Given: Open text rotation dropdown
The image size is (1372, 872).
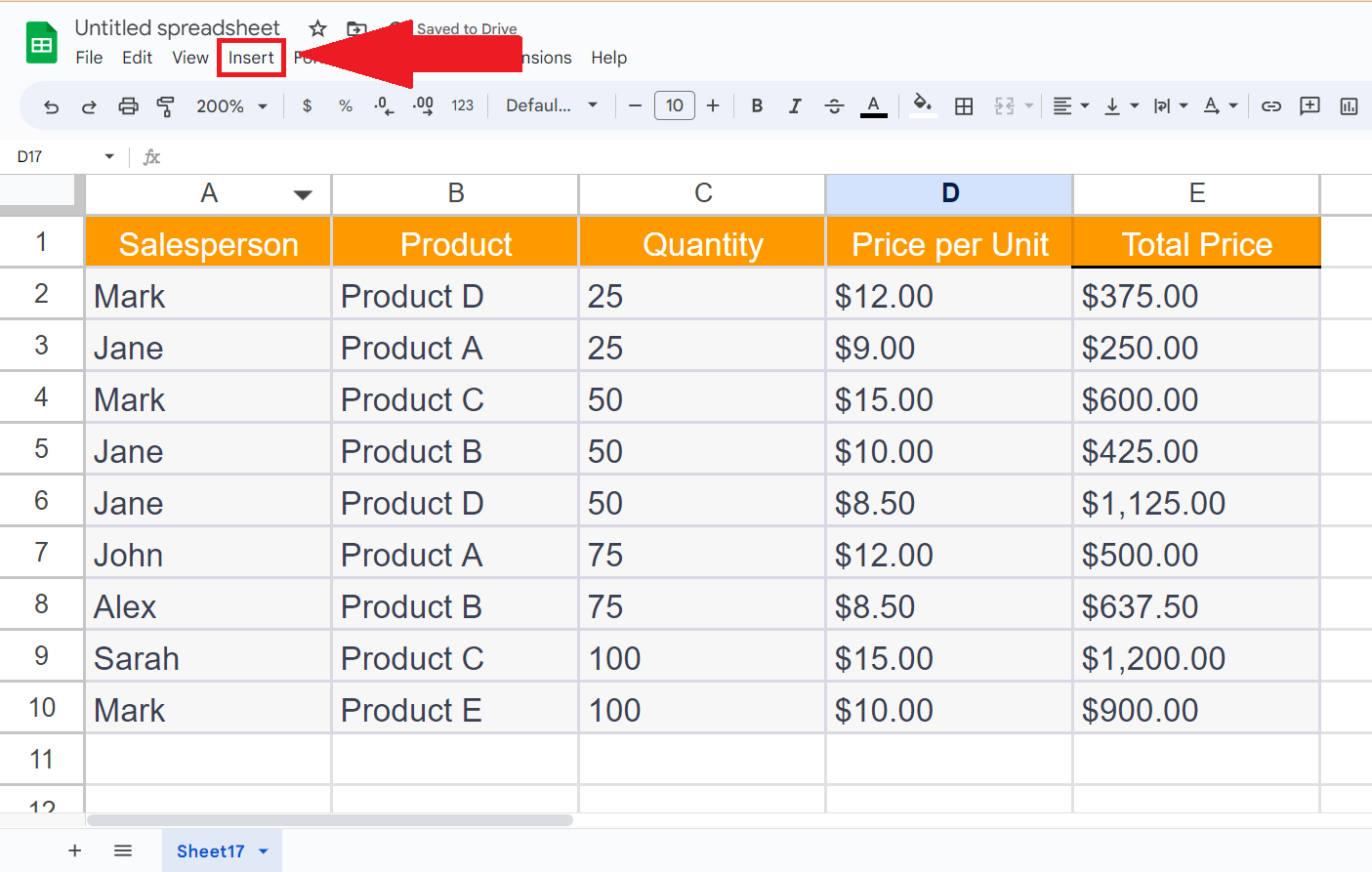Looking at the screenshot, I should [1221, 106].
